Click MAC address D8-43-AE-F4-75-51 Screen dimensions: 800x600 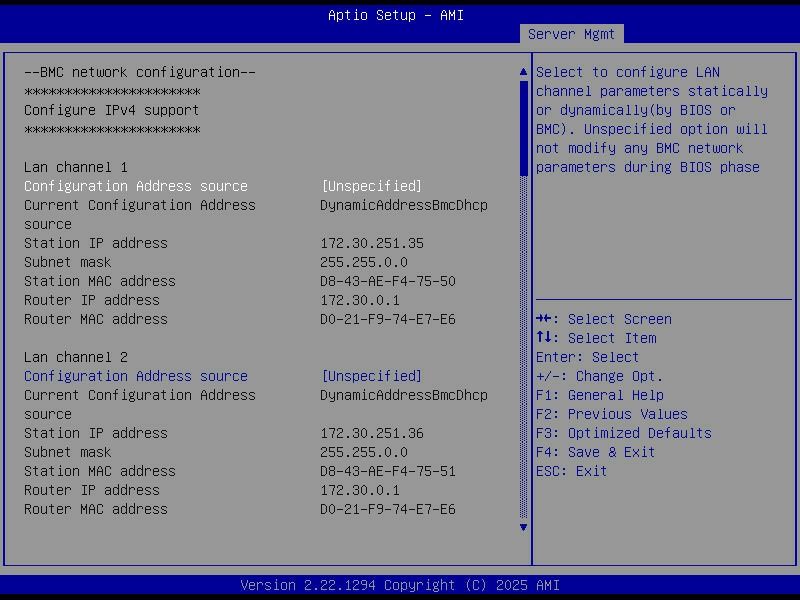388,471
